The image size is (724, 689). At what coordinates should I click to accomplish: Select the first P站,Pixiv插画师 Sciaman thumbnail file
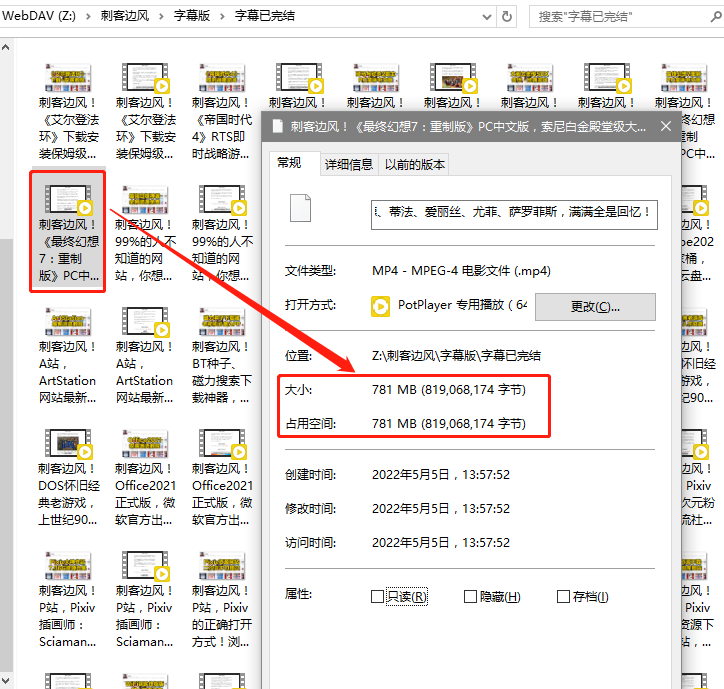68,599
